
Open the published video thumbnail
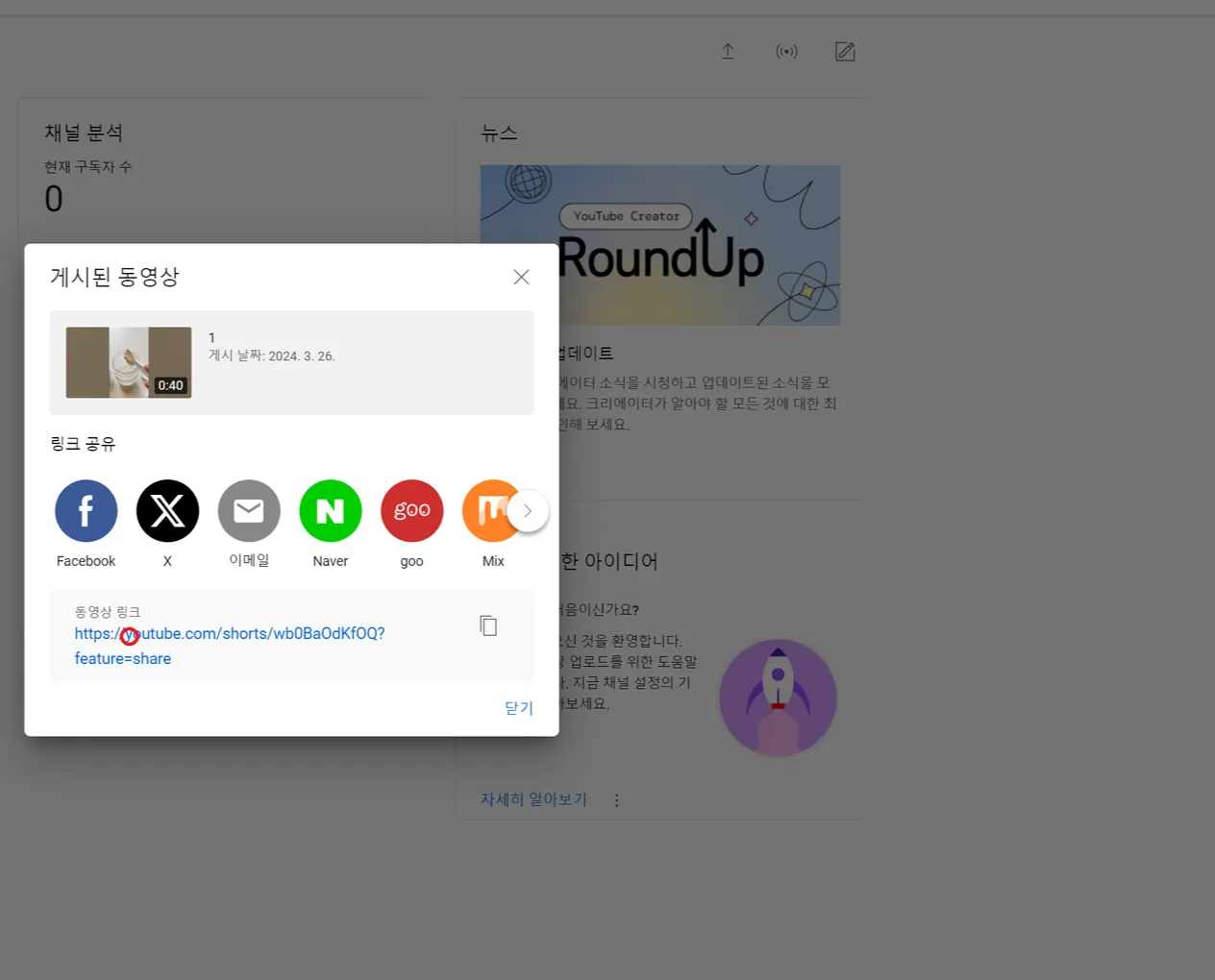tap(129, 362)
